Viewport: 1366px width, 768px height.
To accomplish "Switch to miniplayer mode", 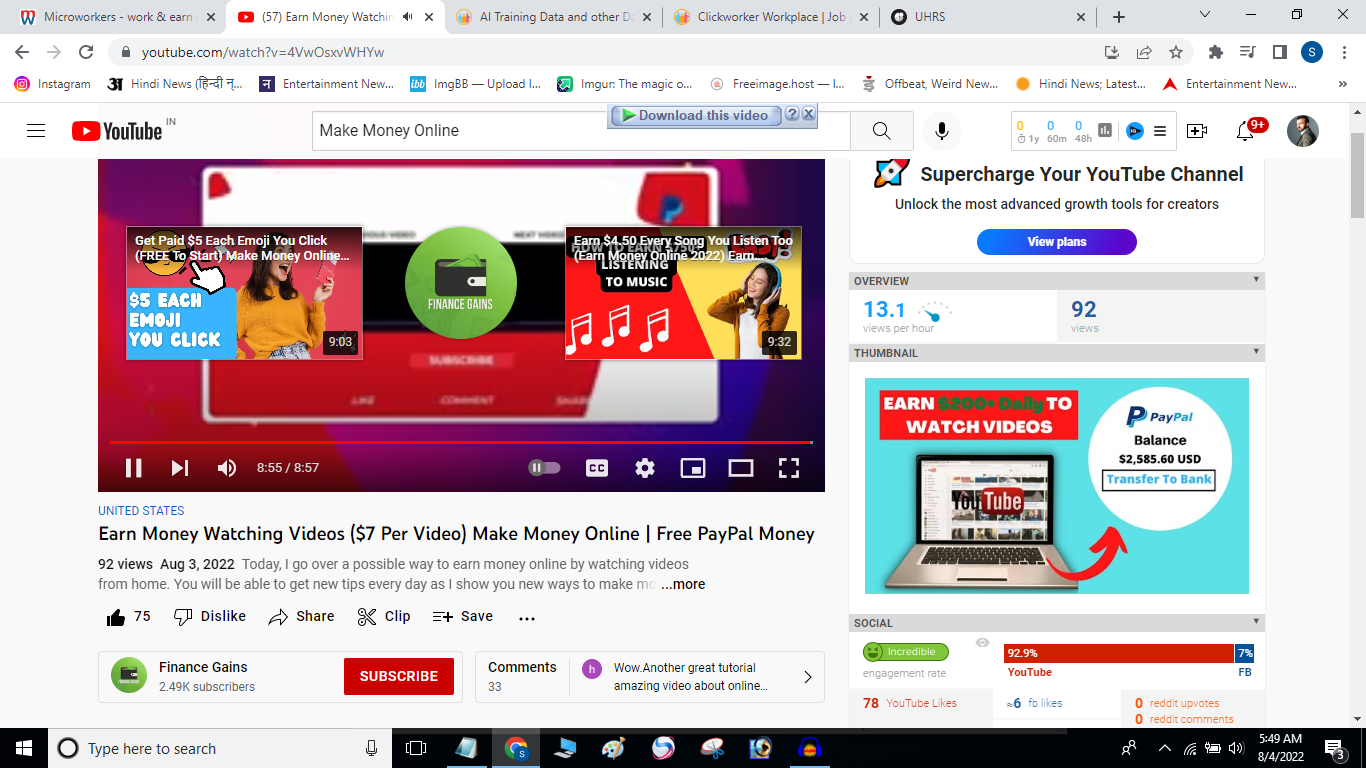I will tap(693, 467).
